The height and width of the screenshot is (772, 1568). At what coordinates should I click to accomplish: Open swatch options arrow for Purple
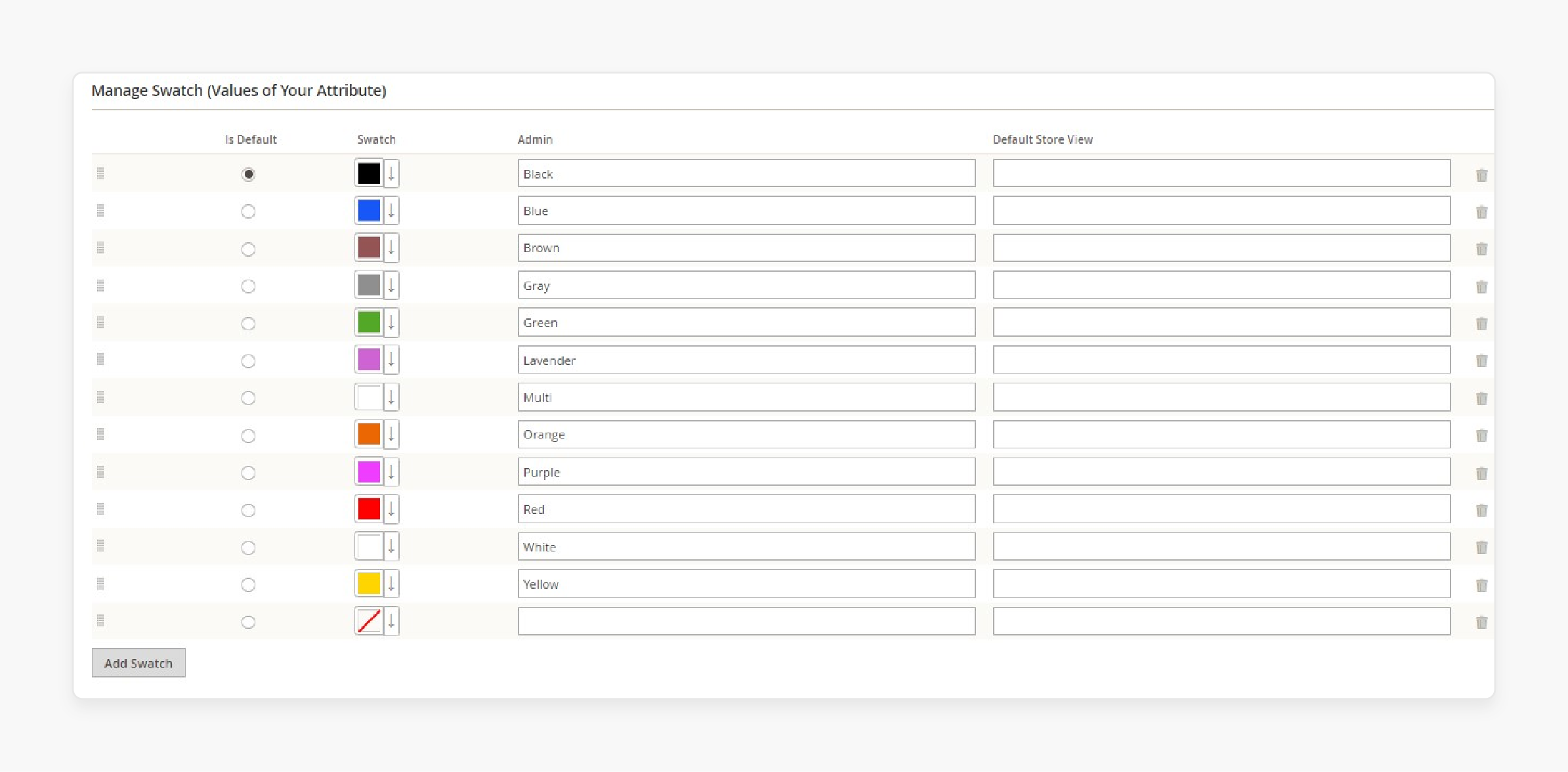coord(391,471)
